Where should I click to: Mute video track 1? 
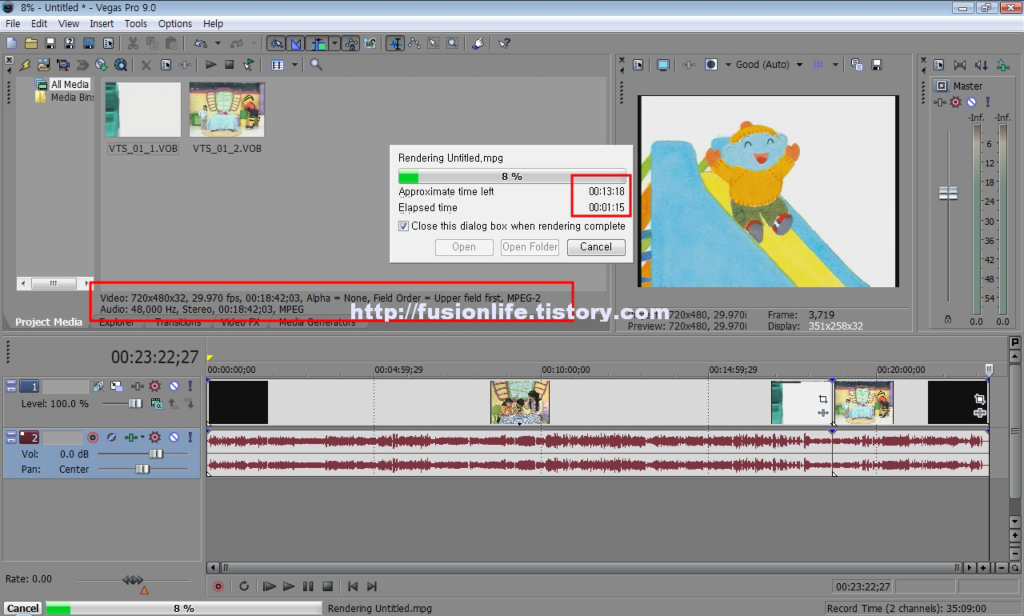coord(174,386)
